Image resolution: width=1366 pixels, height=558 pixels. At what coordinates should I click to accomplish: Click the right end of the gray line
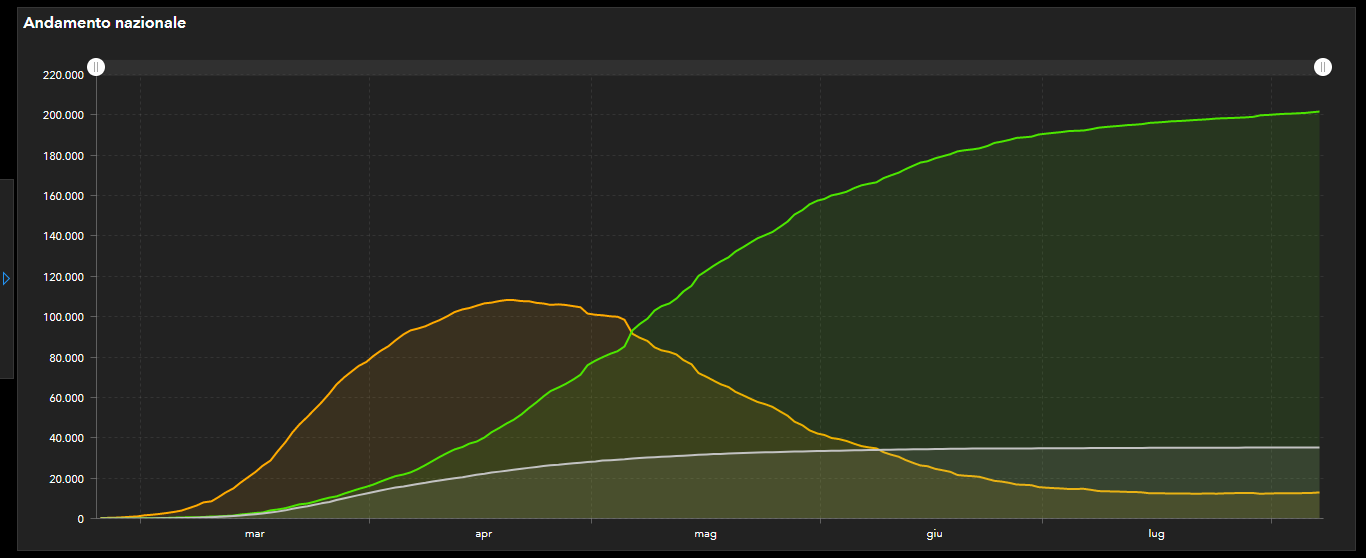tap(1319, 447)
